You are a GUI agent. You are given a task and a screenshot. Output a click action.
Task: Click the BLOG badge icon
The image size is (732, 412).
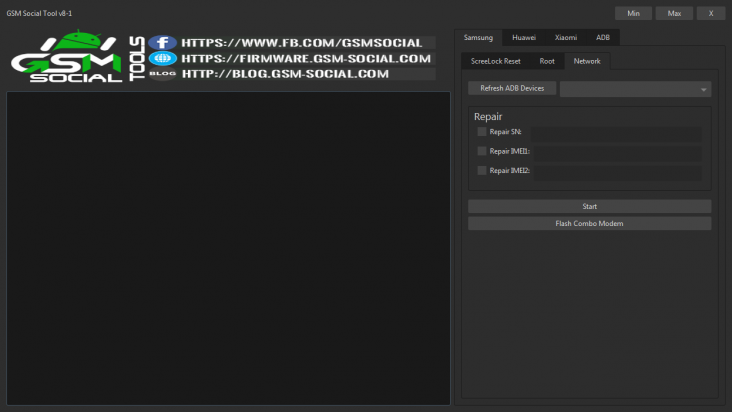pyautogui.click(x=162, y=73)
